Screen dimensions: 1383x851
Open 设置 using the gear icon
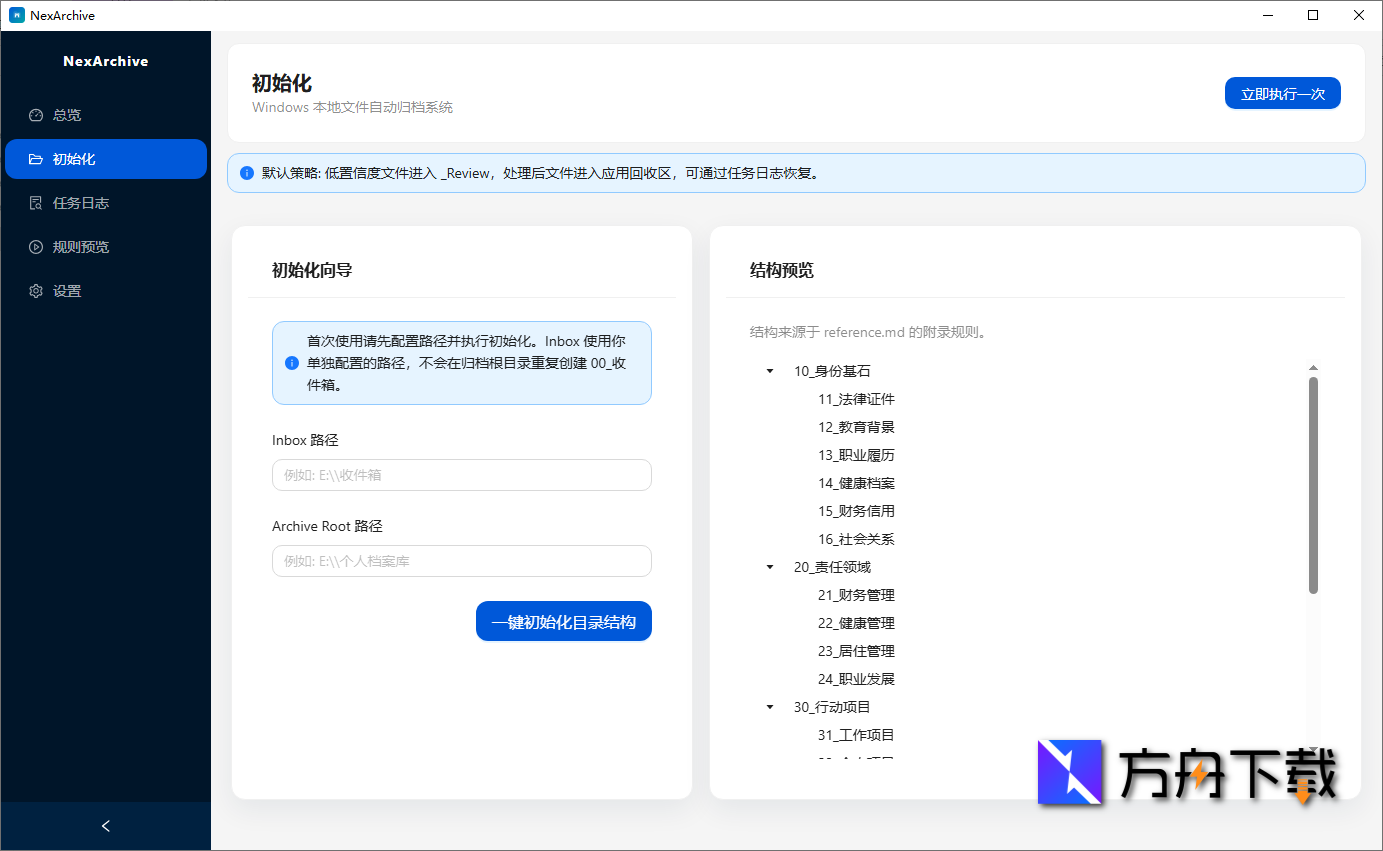point(36,290)
